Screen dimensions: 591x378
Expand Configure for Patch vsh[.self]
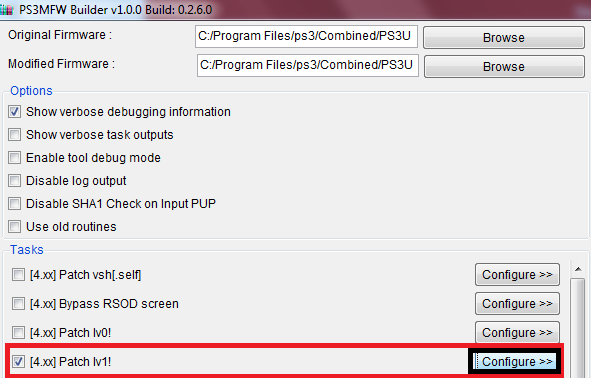click(x=517, y=275)
